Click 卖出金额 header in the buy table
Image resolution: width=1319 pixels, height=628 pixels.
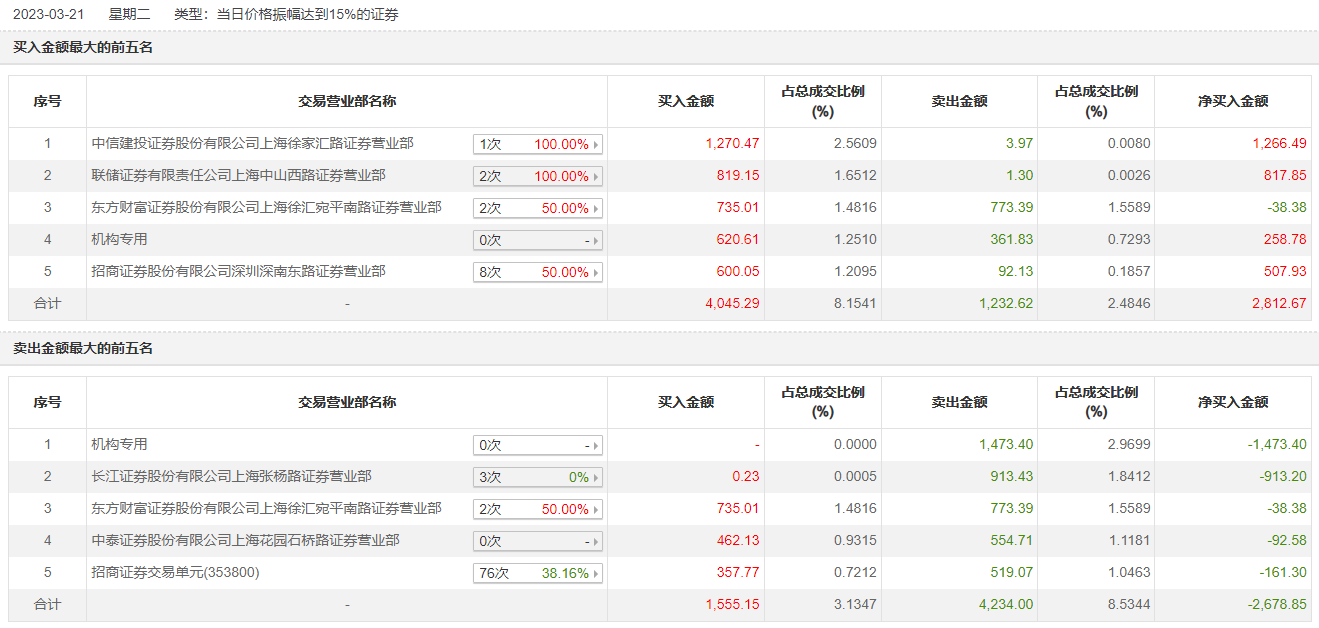click(x=960, y=101)
